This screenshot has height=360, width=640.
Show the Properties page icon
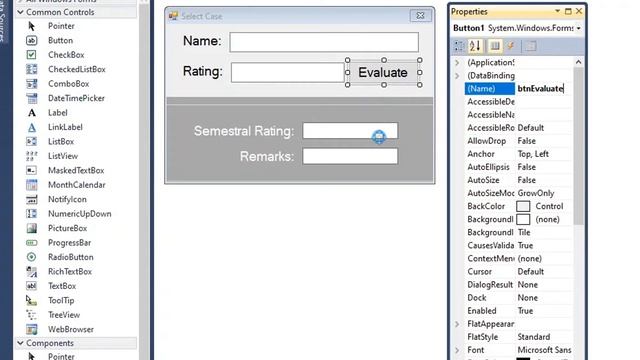click(x=495, y=46)
